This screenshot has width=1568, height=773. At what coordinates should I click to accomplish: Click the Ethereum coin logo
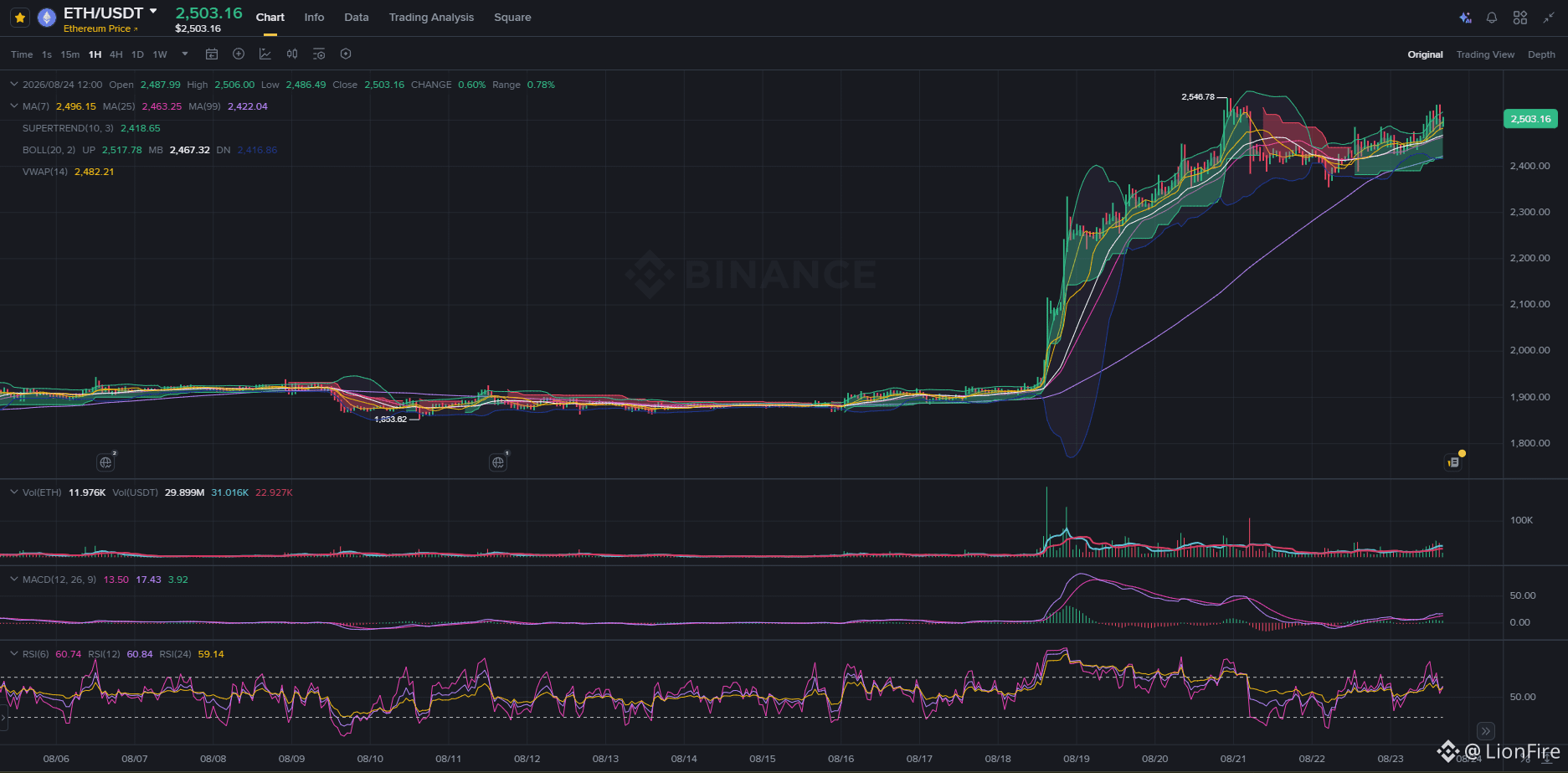click(47, 17)
